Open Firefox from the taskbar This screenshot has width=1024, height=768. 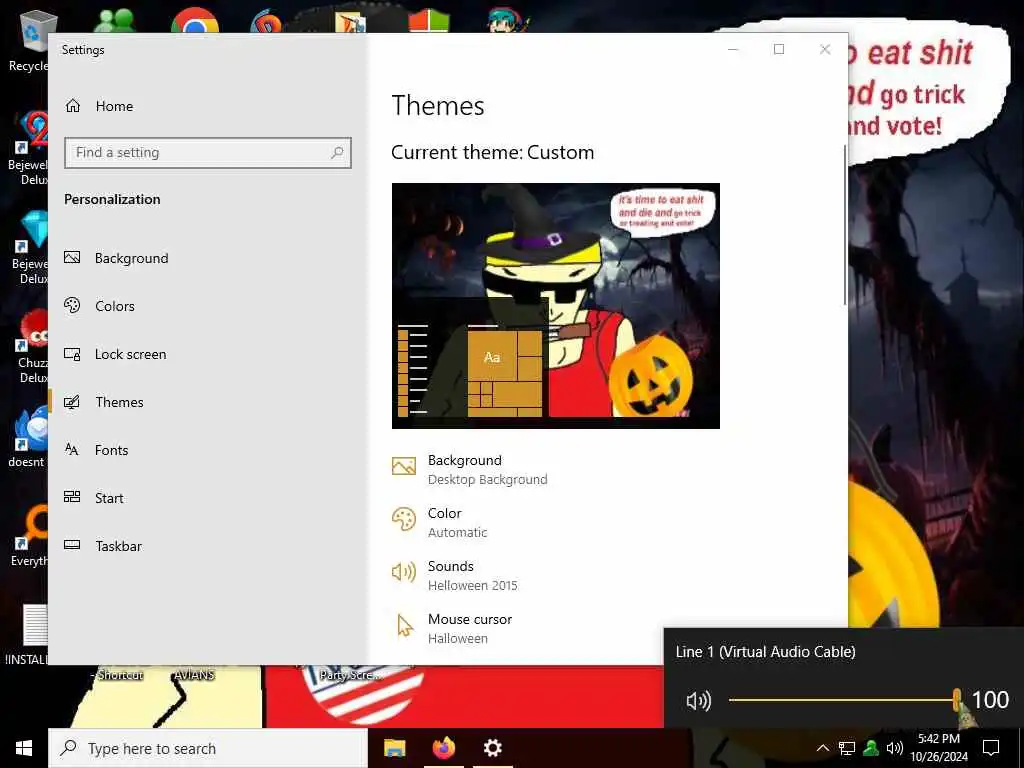(443, 748)
